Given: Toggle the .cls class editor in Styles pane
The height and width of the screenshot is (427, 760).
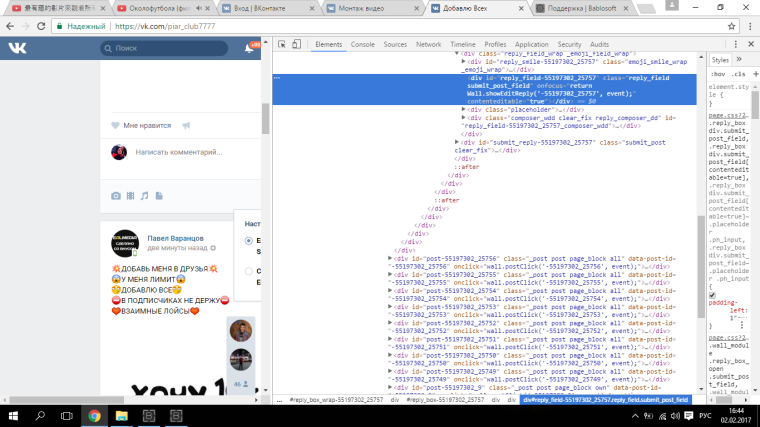Looking at the screenshot, I should tap(739, 74).
